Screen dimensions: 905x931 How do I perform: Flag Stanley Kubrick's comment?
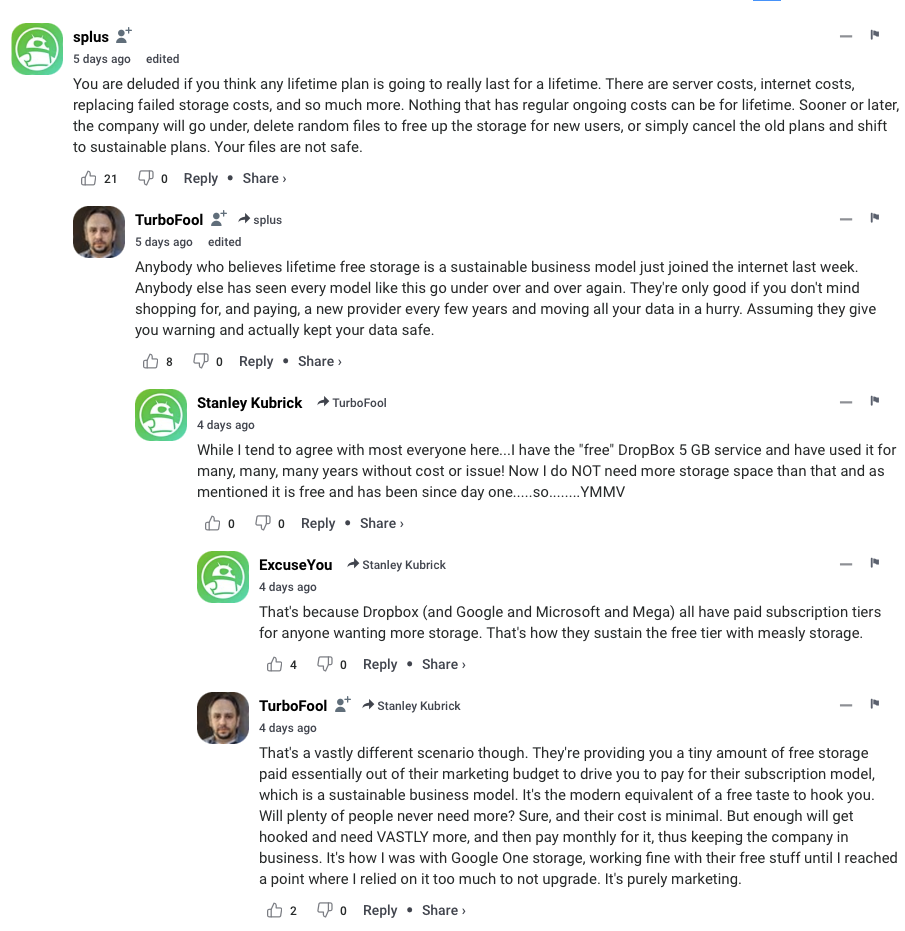pyautogui.click(x=874, y=402)
